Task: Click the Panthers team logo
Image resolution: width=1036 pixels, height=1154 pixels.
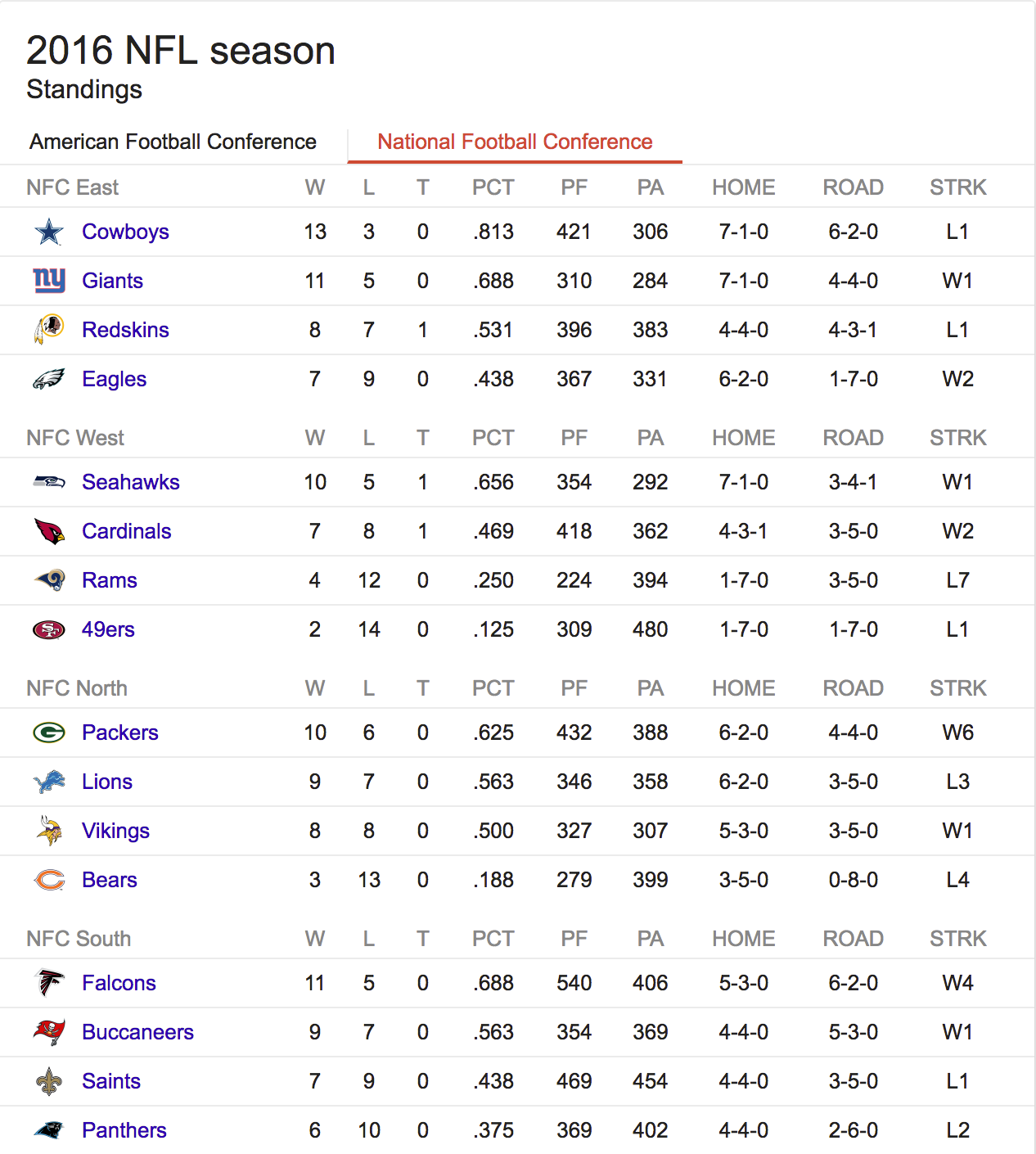Action: pyautogui.click(x=49, y=1130)
